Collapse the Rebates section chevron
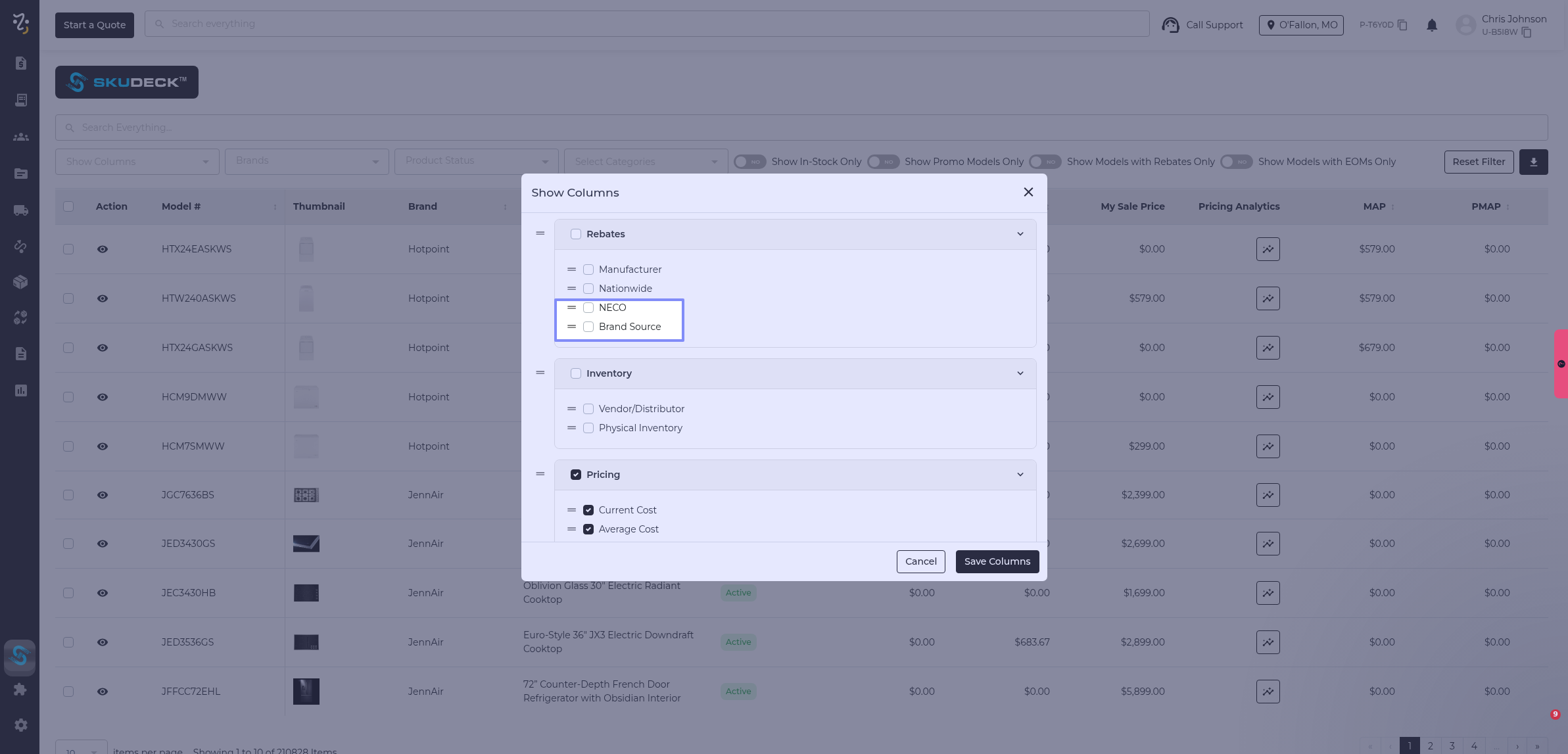The image size is (1568, 754). click(x=1020, y=234)
